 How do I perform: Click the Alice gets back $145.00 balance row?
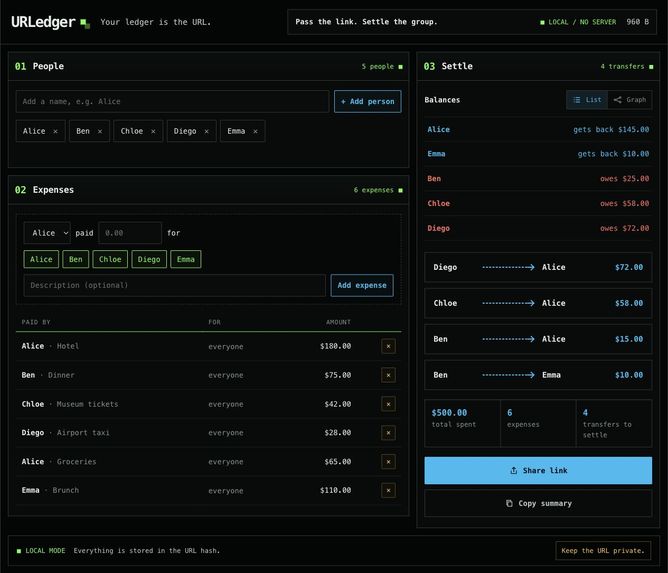click(538, 130)
